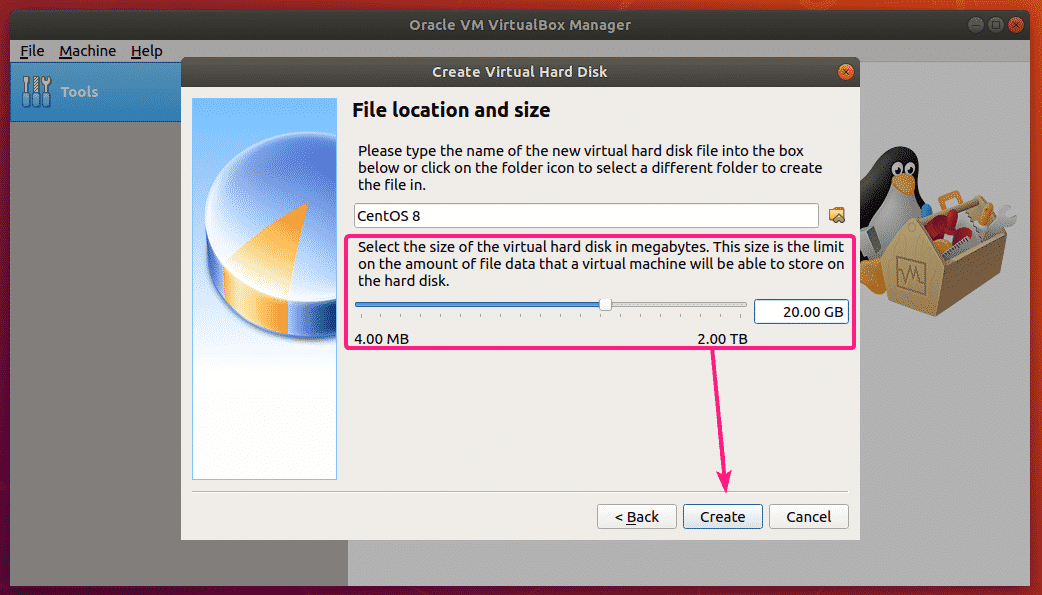Cancel the virtual hard disk dialog
Viewport: 1042px width, 595px height.
(x=809, y=517)
